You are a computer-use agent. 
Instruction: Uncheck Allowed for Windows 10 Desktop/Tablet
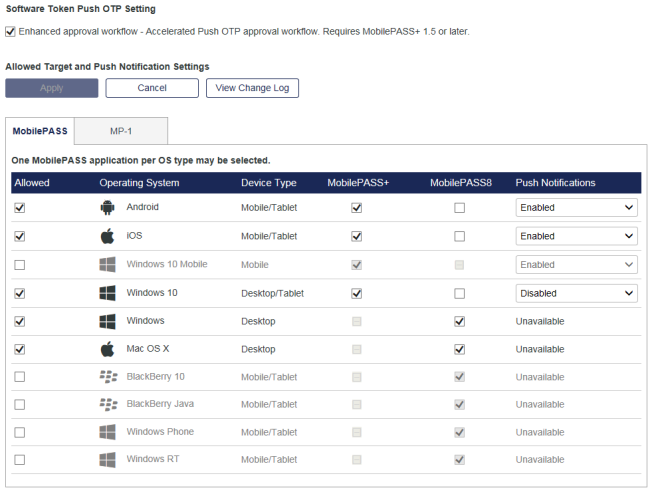click(20, 294)
